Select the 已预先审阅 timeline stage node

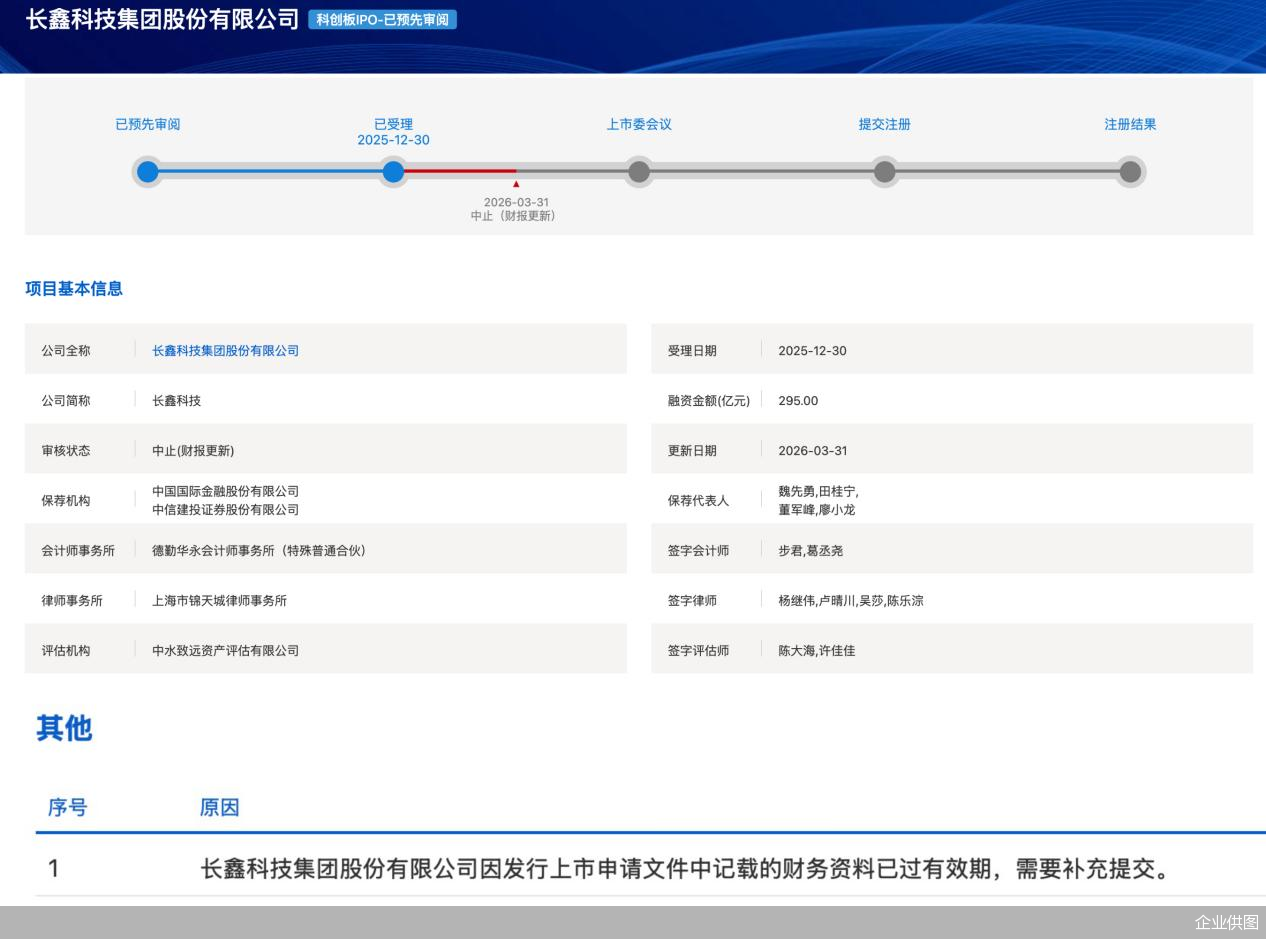(x=148, y=172)
